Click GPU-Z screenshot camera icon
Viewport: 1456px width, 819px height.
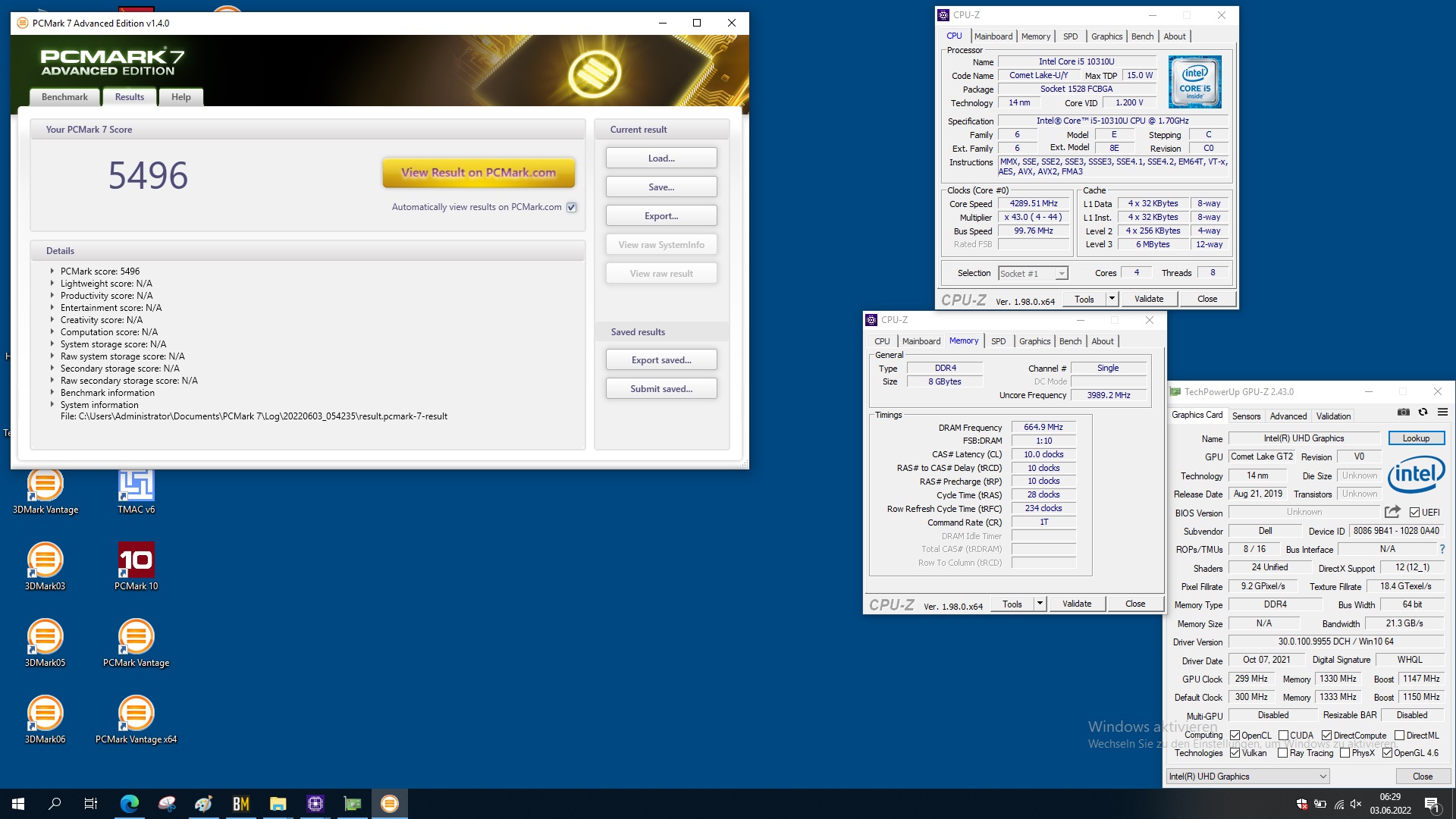click(1404, 413)
